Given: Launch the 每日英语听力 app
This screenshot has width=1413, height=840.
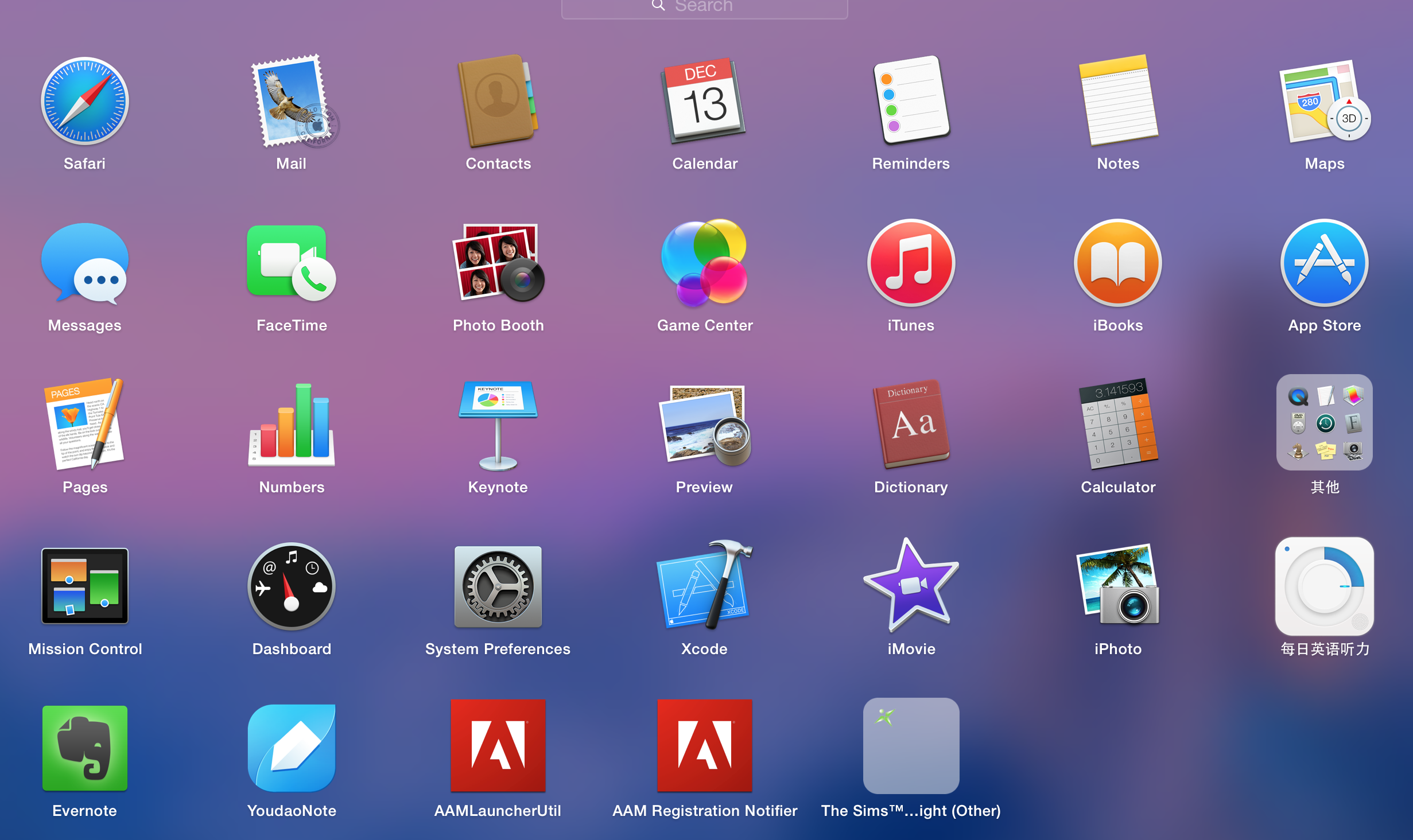Looking at the screenshot, I should pyautogui.click(x=1324, y=586).
